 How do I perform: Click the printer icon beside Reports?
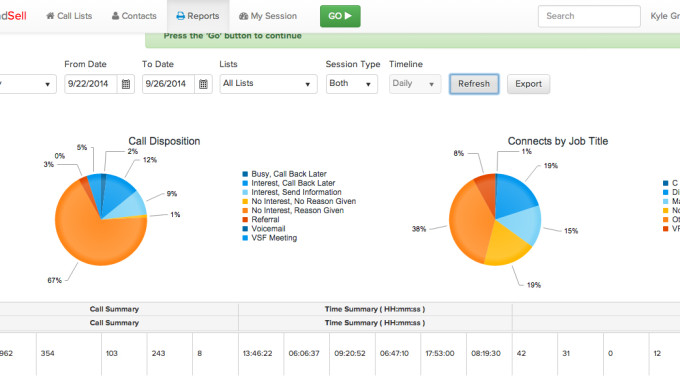[180, 16]
